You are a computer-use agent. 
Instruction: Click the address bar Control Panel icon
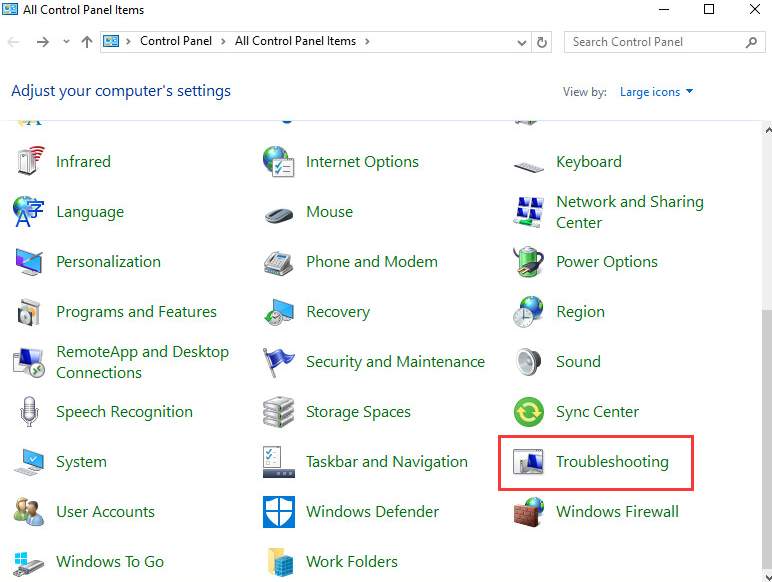click(111, 41)
